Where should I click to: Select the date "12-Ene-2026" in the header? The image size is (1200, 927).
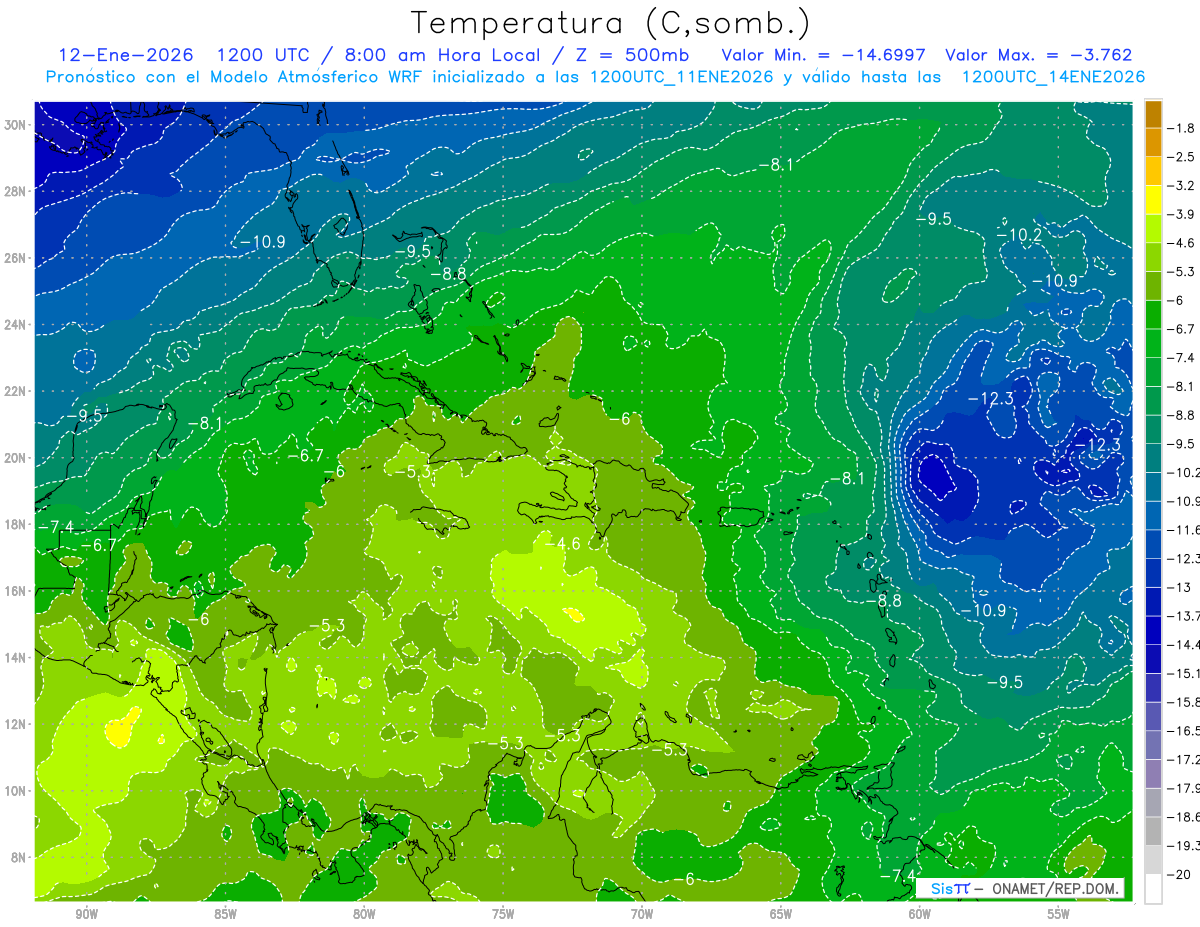pyautogui.click(x=127, y=55)
